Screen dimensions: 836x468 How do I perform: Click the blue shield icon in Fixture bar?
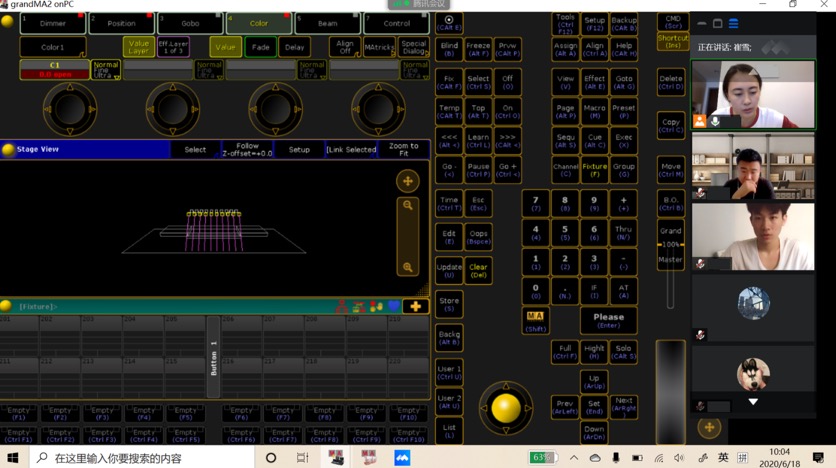[394, 306]
